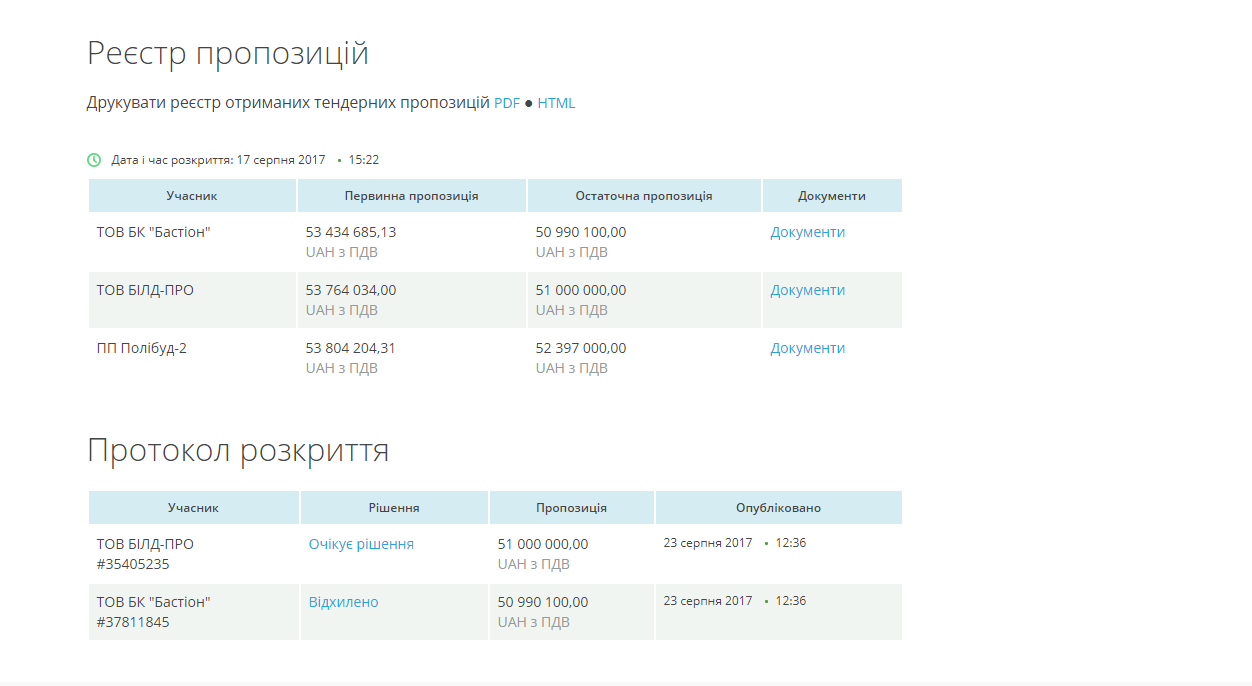Click the Первинна пропозиція column header

(411, 196)
